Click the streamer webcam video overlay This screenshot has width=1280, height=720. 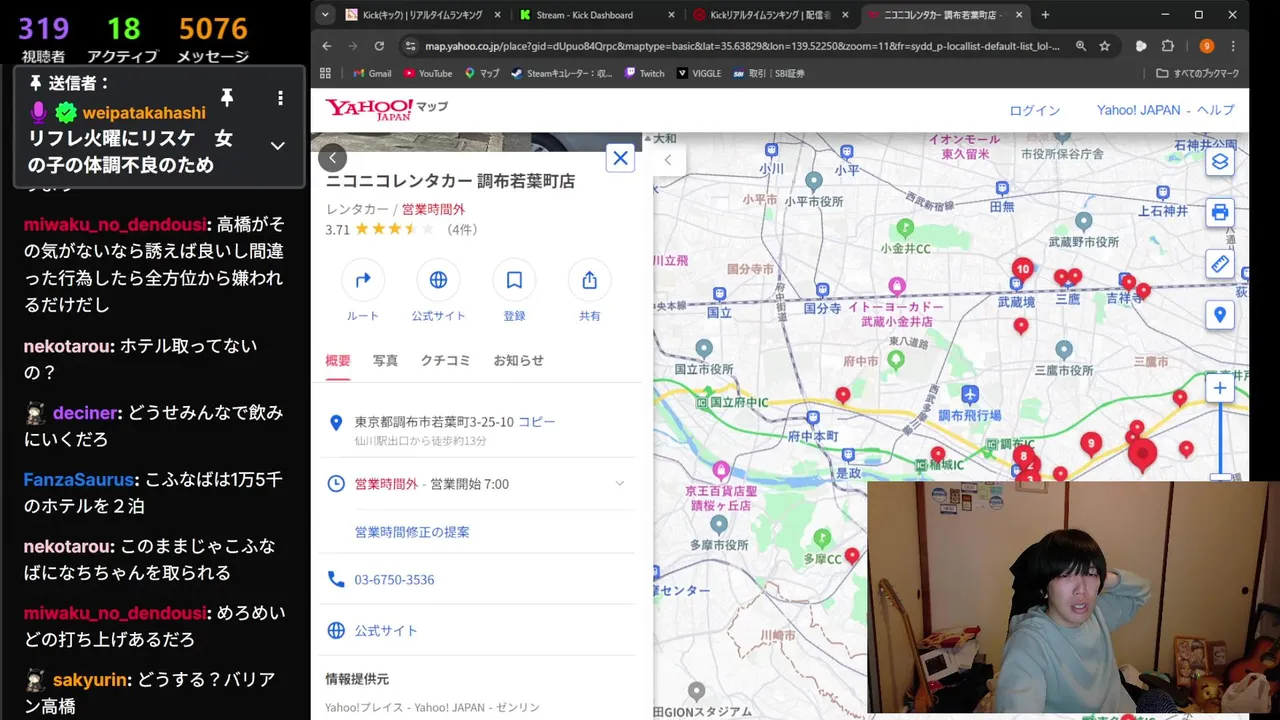coord(1073,597)
